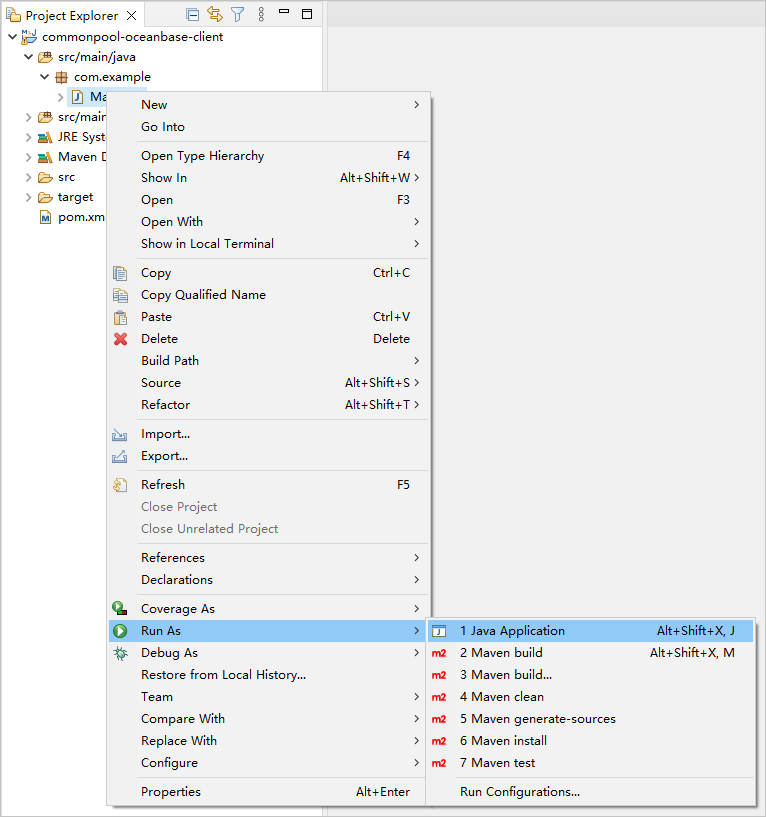Click Properties in the context menu
766x817 pixels.
point(171,792)
